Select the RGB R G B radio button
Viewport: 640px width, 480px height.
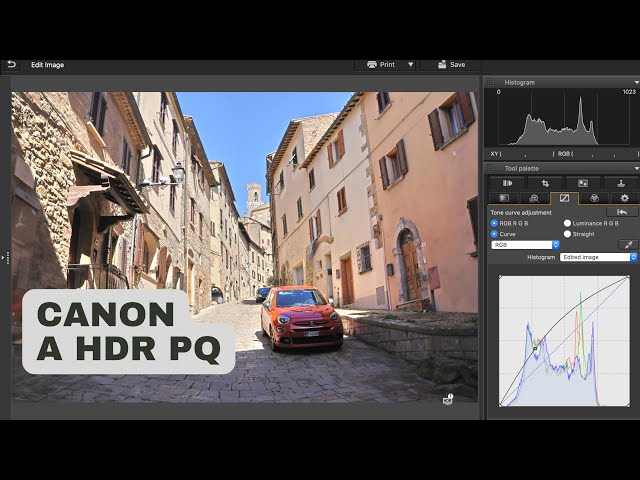[x=494, y=223]
